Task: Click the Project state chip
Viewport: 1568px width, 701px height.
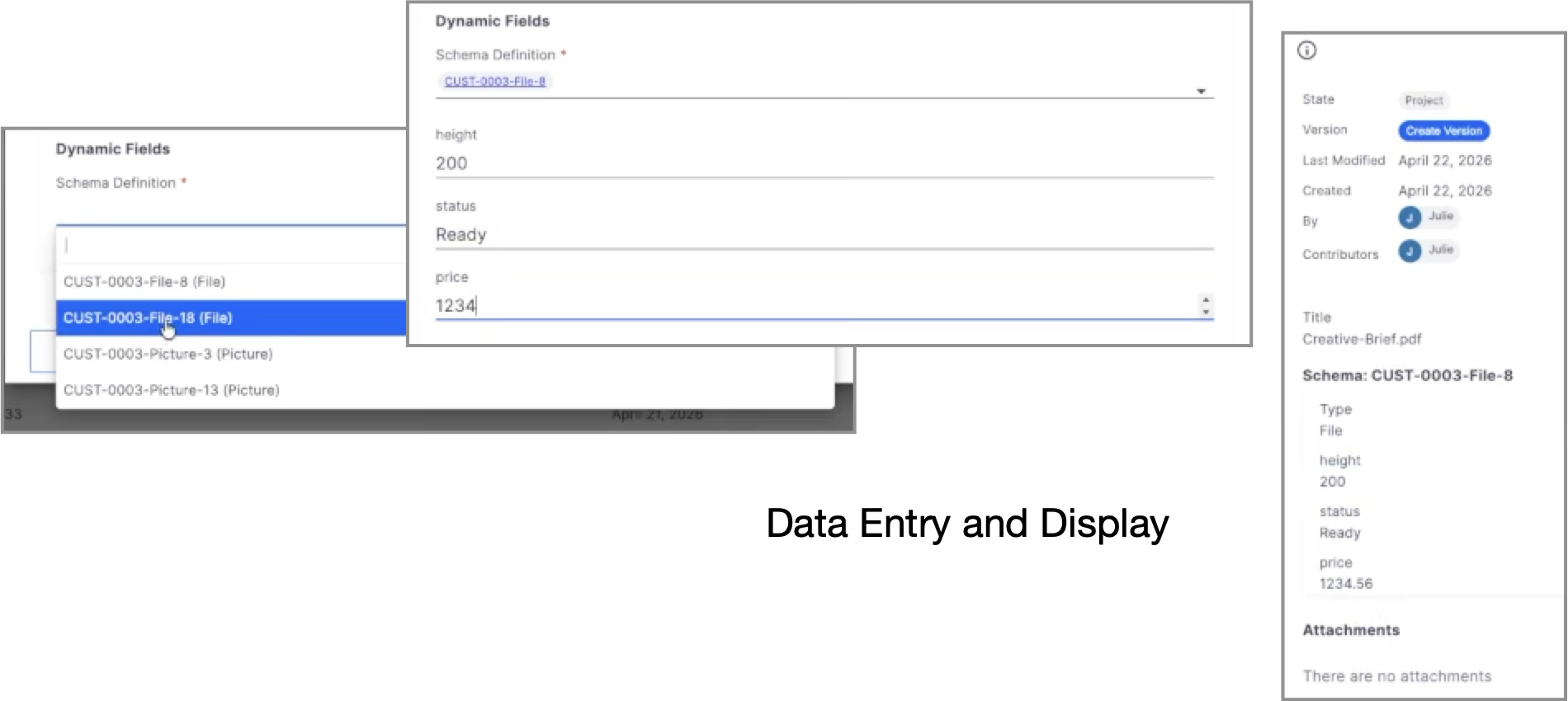Action: coord(1424,101)
